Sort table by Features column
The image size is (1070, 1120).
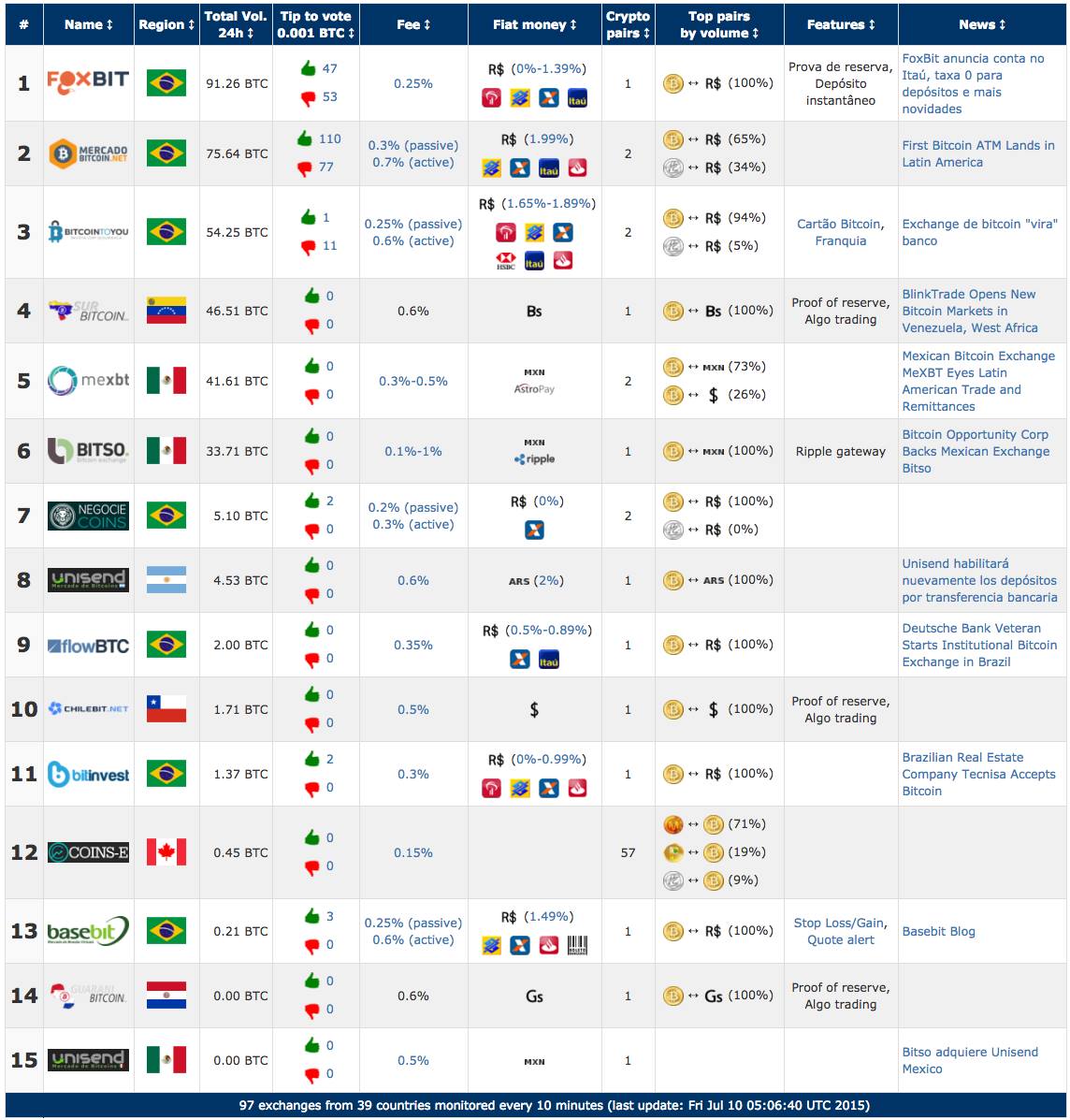point(841,24)
